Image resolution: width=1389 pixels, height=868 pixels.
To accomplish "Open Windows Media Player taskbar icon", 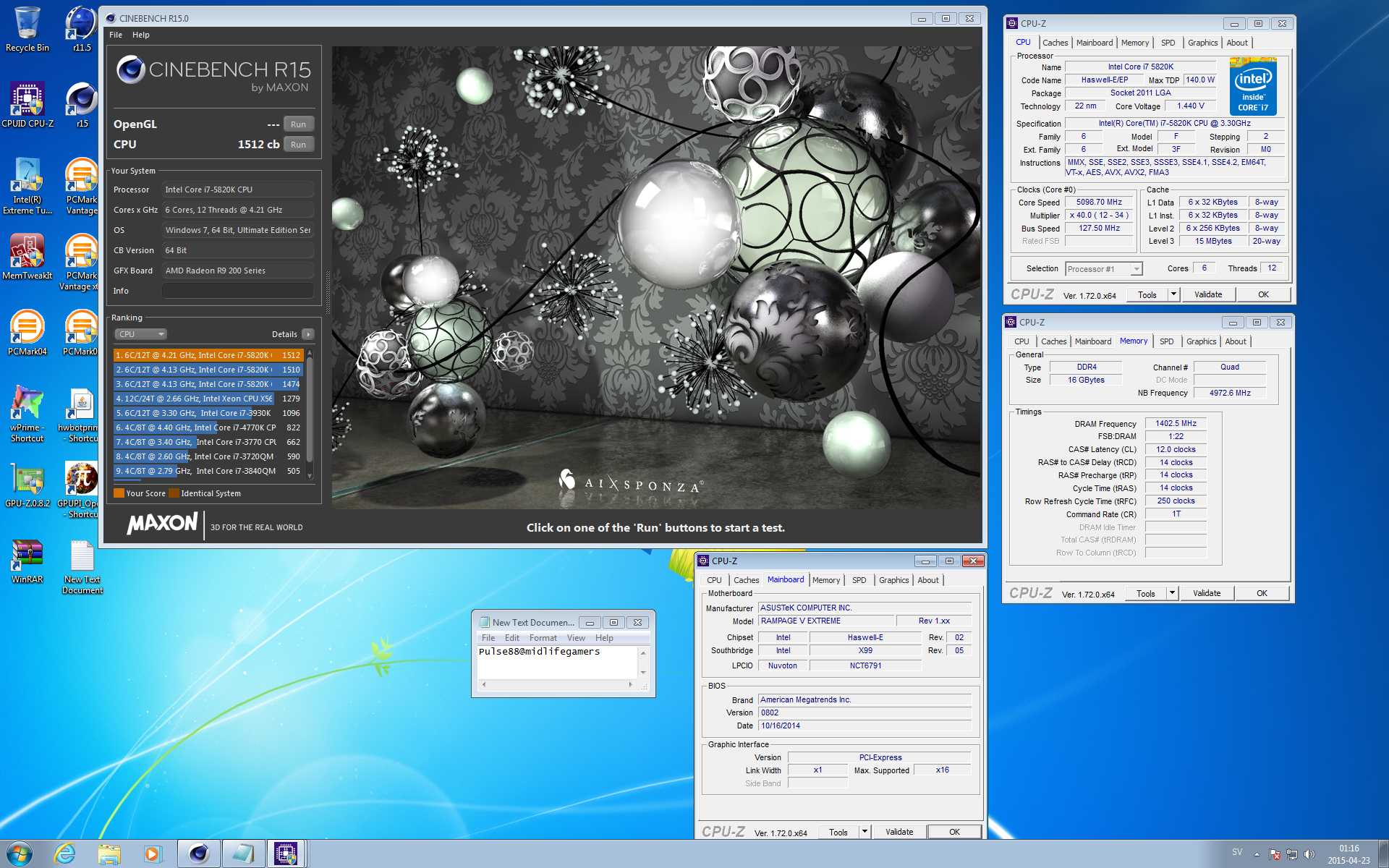I will click(153, 854).
